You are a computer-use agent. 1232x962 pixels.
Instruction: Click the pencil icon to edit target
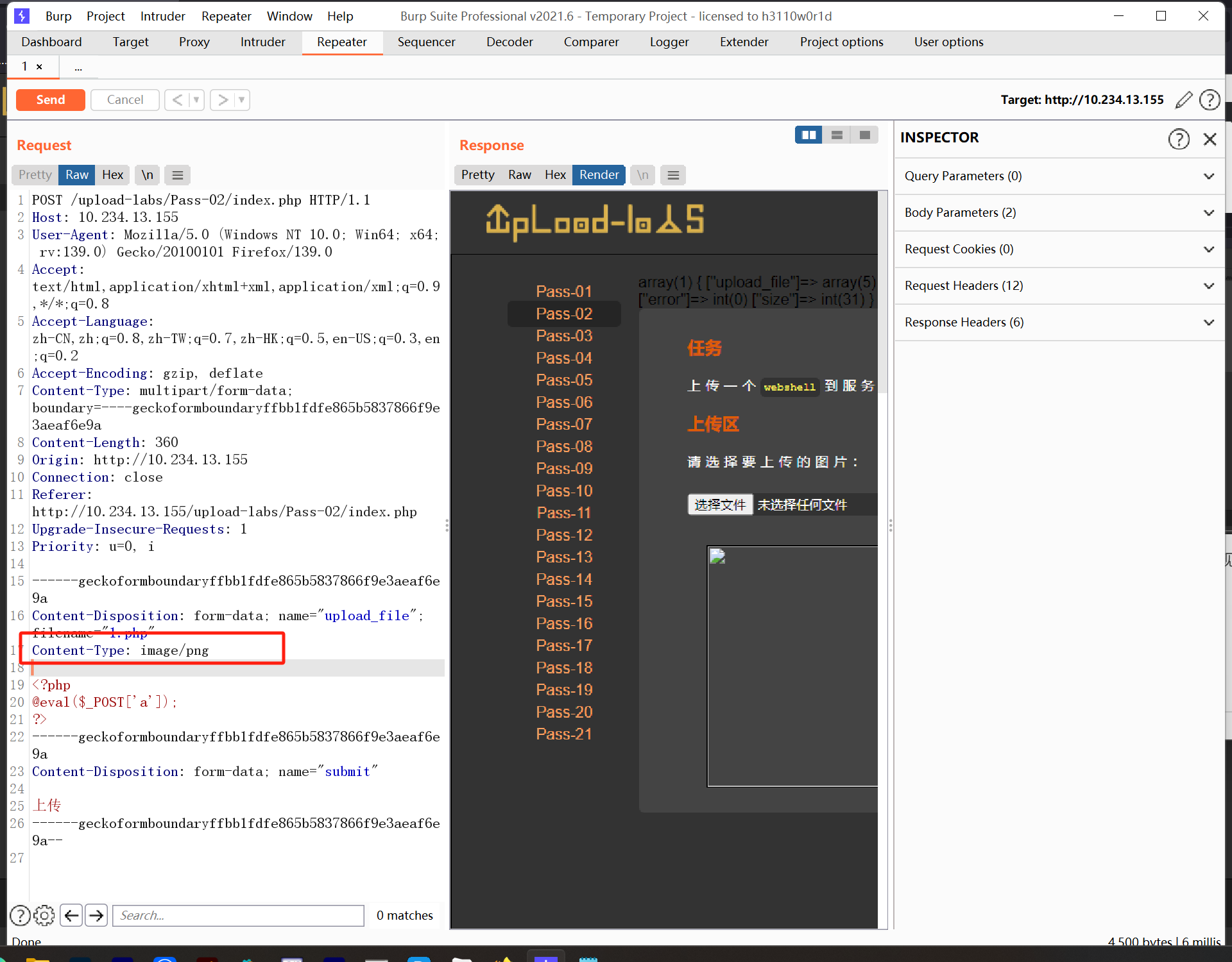(x=1184, y=99)
